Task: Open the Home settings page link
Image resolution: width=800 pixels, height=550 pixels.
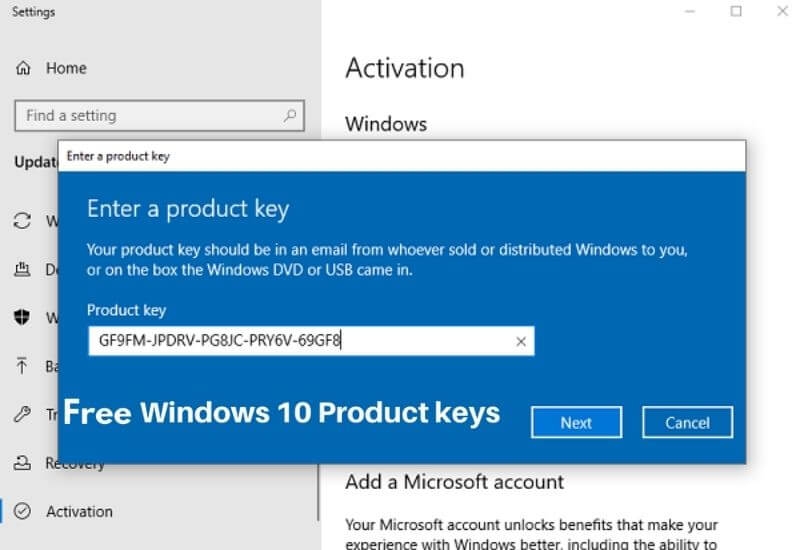Action: tap(66, 68)
